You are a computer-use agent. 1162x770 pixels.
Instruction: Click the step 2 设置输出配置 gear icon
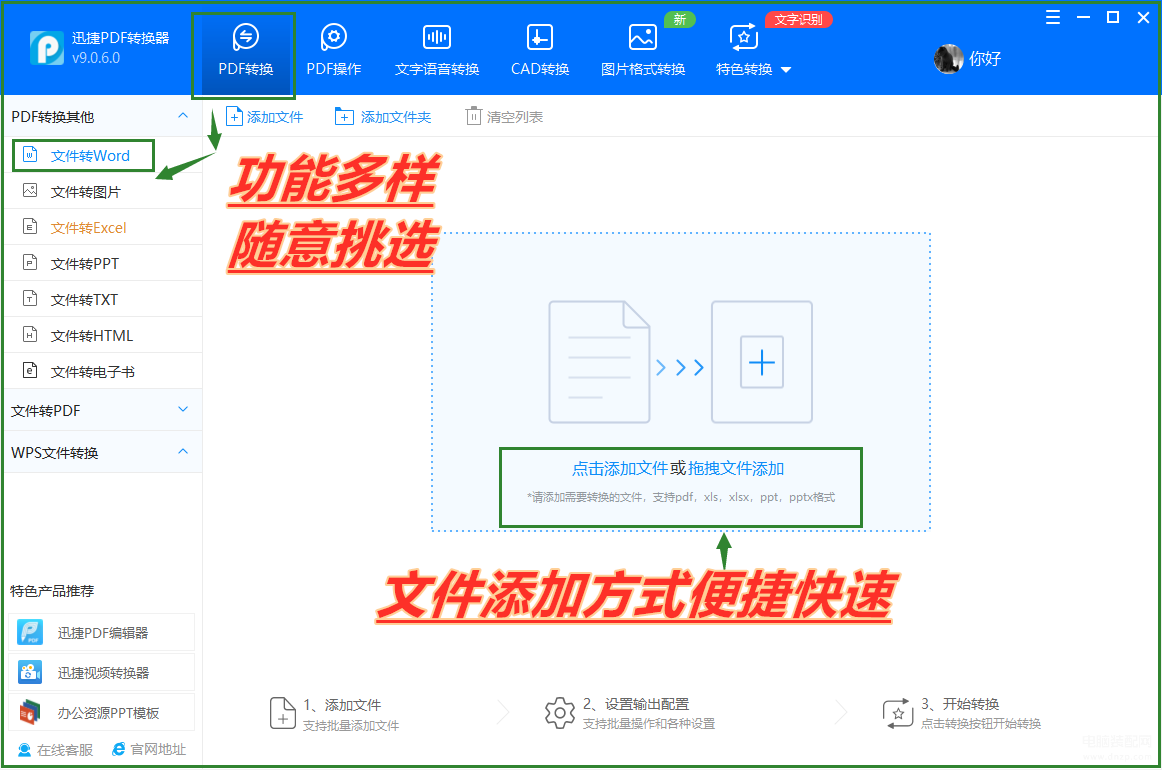[560, 713]
